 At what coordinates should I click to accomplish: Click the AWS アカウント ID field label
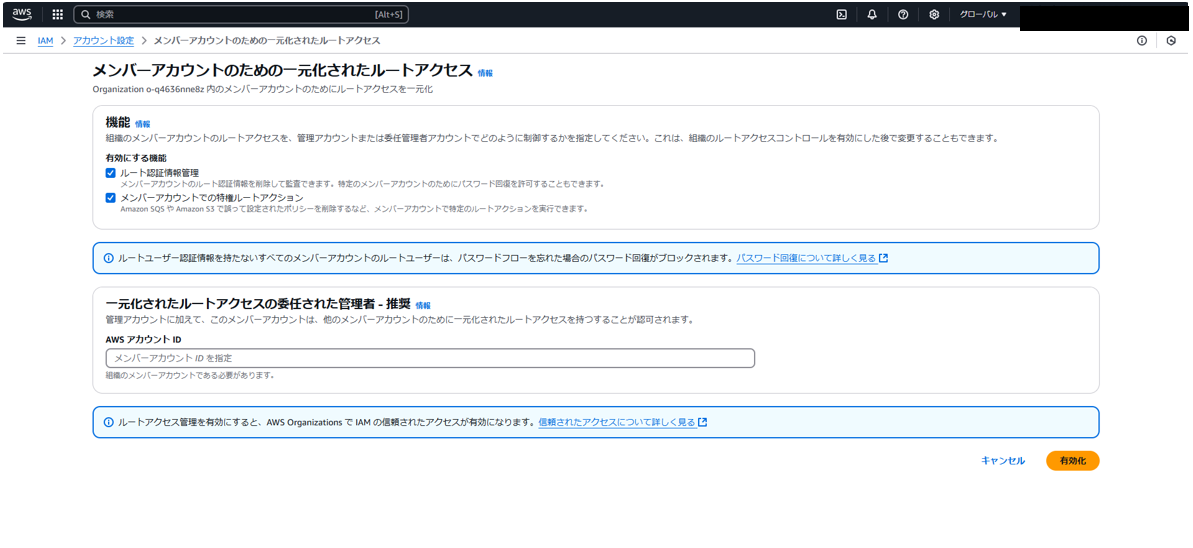point(143,339)
